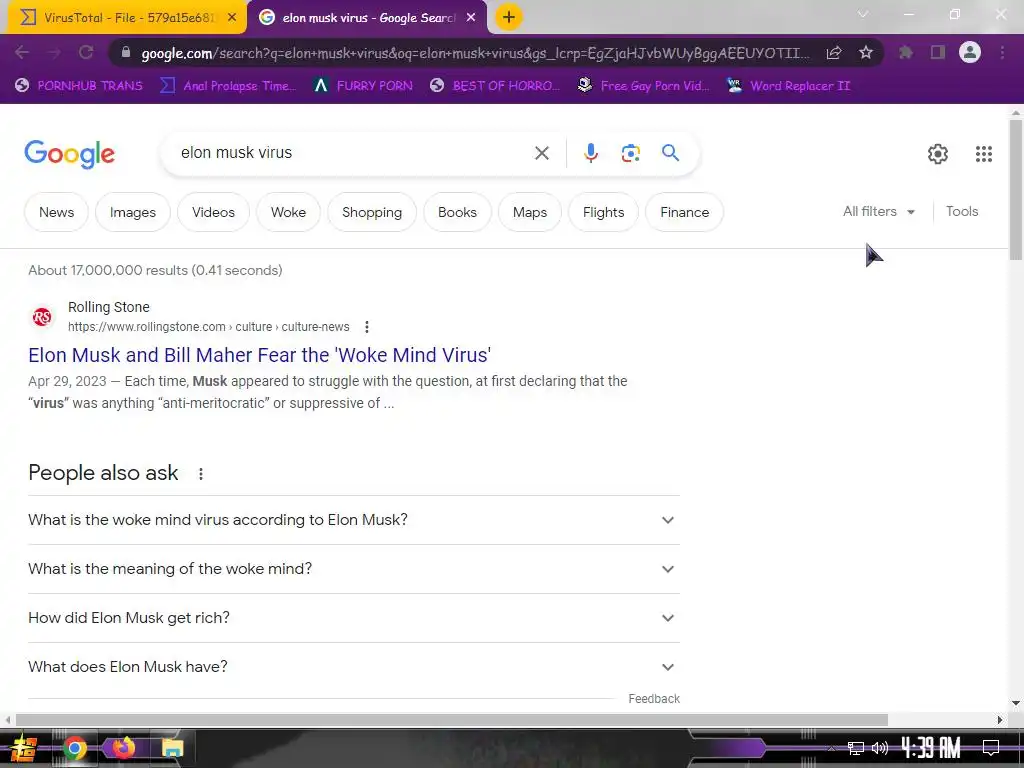Filter results by Videos

(213, 212)
